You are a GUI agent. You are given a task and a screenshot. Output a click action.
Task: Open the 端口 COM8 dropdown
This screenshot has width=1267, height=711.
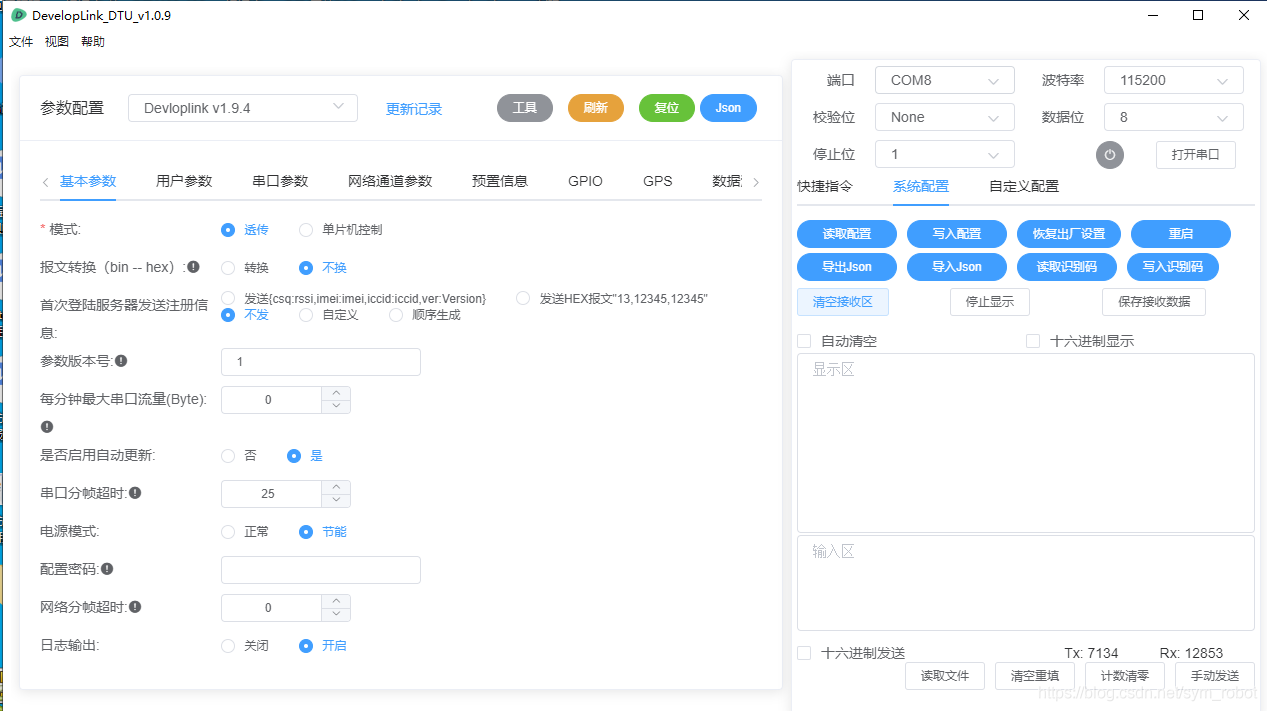click(944, 80)
